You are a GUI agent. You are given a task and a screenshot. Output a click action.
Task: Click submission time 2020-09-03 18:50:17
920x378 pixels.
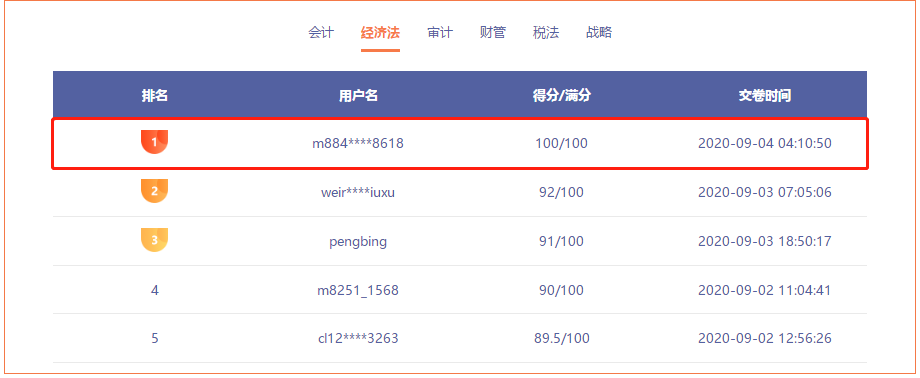pos(765,241)
